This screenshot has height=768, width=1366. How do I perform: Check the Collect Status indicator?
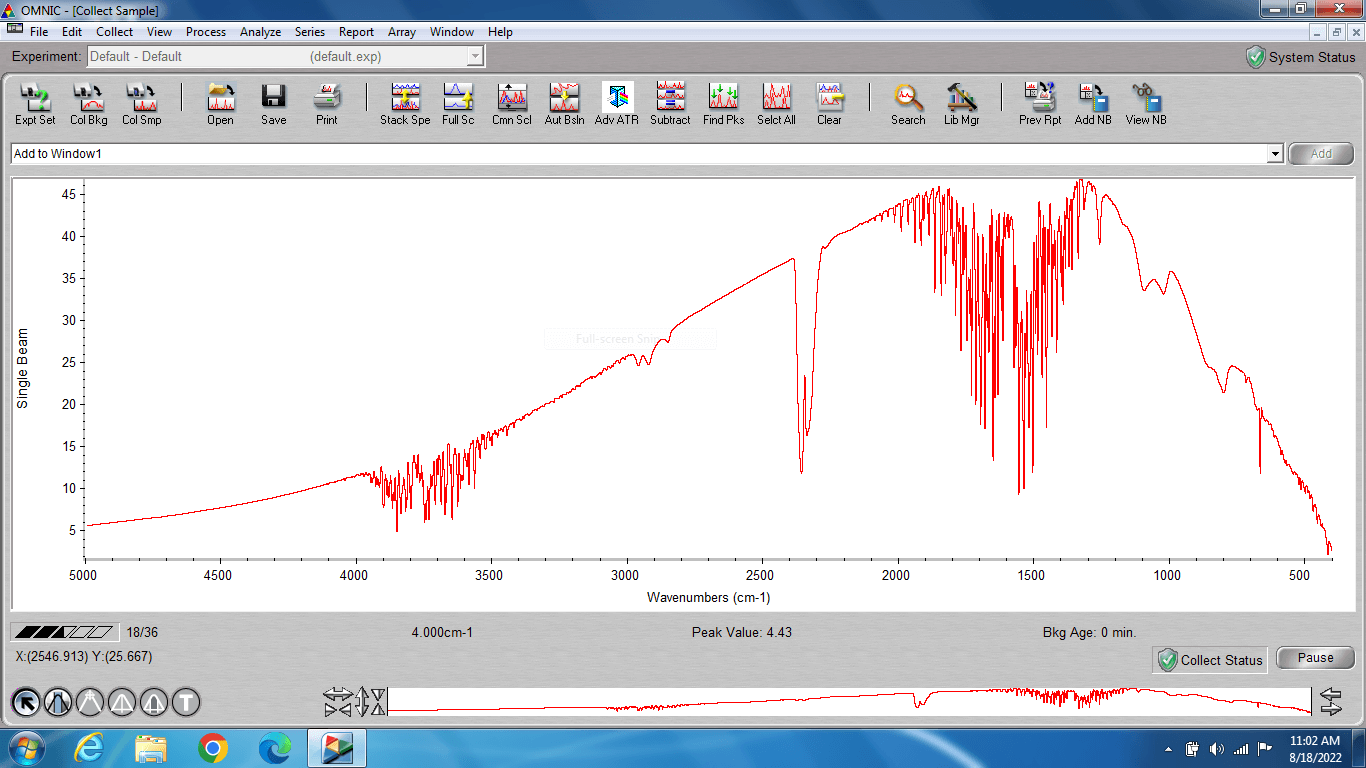[1210, 660]
